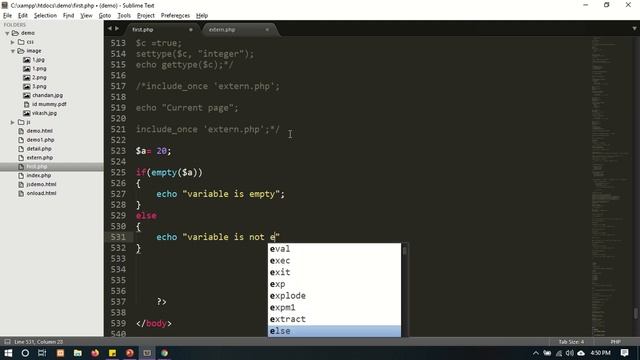Open Chrome from taskbar
Viewport: 640px width, 360px height.
(164, 353)
